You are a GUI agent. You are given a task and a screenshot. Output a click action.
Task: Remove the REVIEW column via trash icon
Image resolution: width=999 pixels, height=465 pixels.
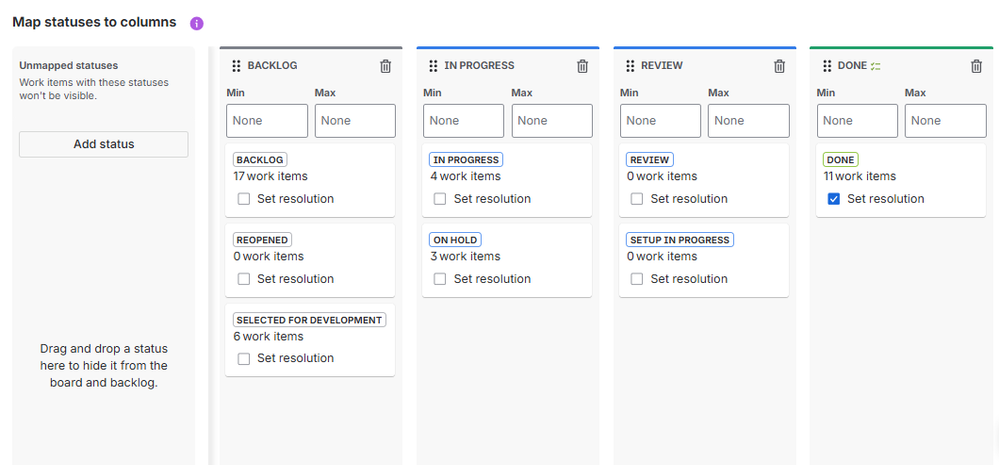(780, 66)
